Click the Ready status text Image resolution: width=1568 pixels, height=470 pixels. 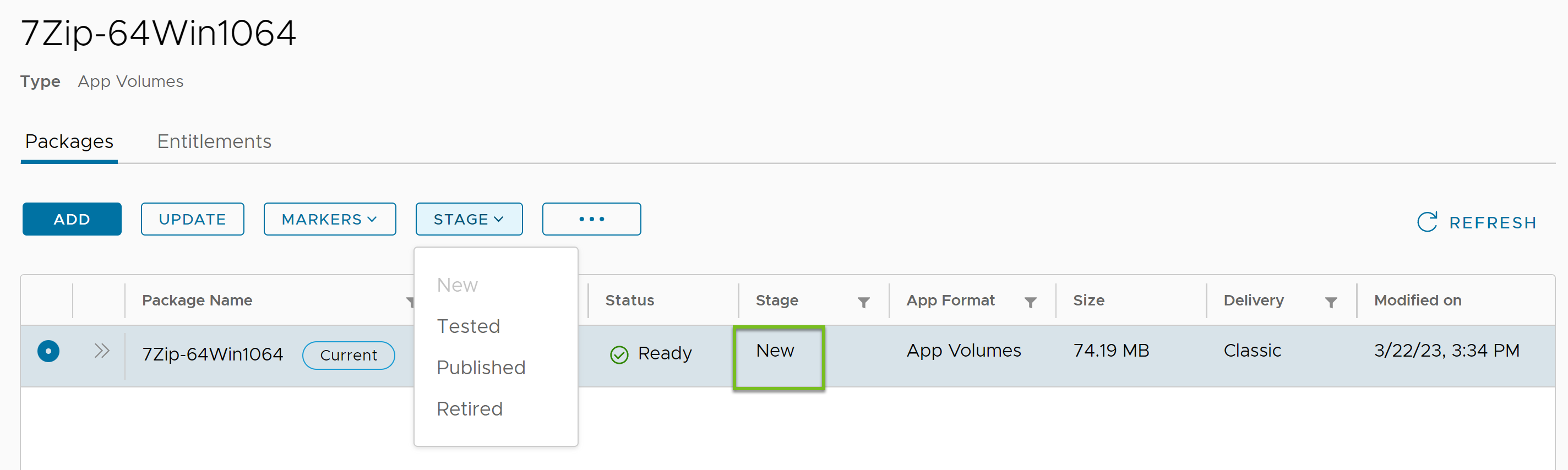(665, 353)
